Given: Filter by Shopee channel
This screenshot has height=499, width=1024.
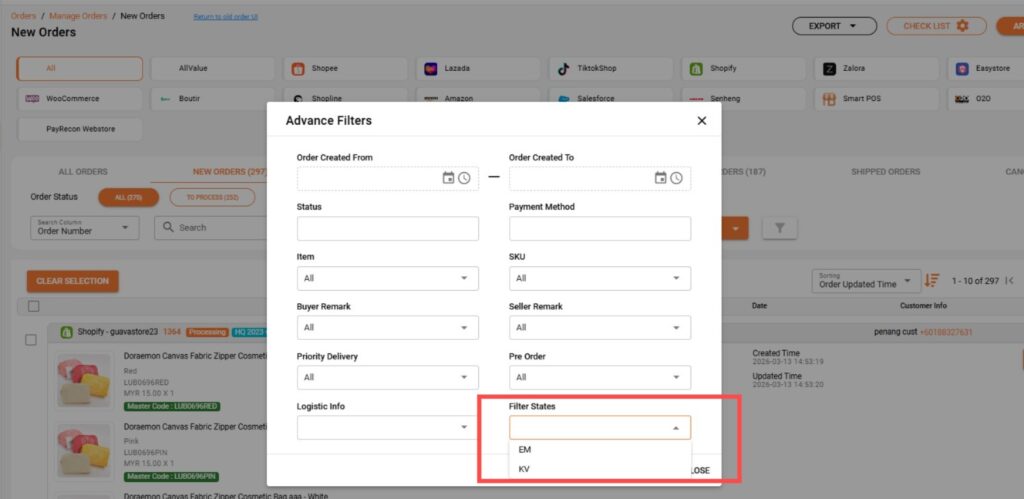Looking at the screenshot, I should [345, 69].
